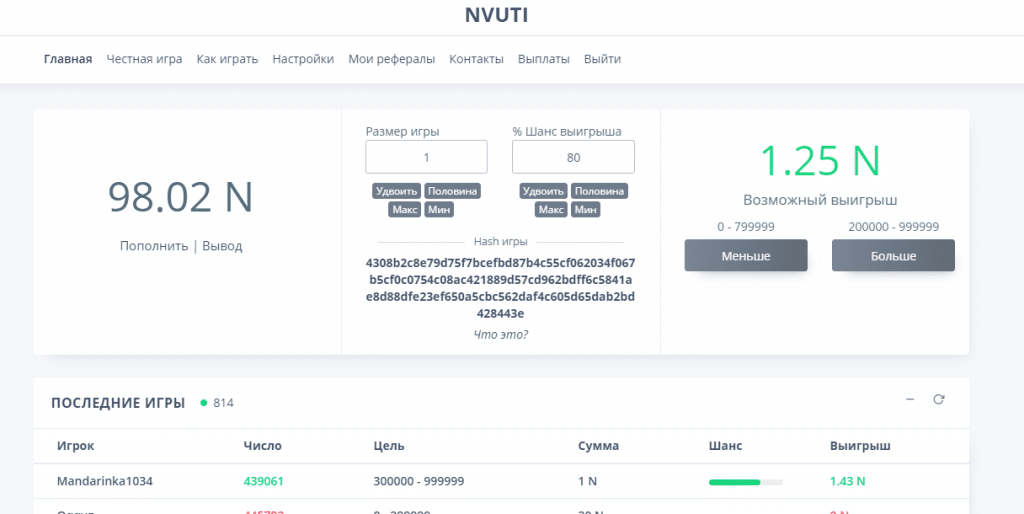Click Удвоить under Шанс выигрыша
Image resolution: width=1024 pixels, height=514 pixels.
(x=543, y=191)
